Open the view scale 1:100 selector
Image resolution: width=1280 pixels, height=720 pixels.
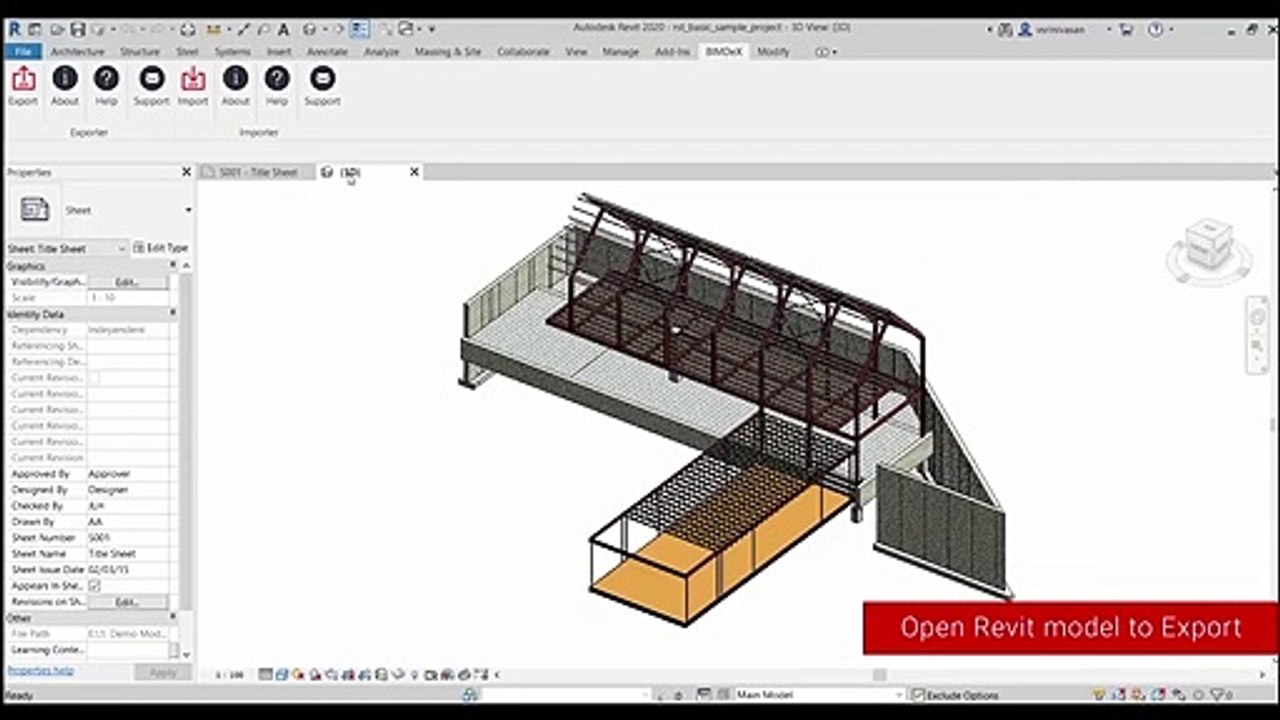point(230,675)
